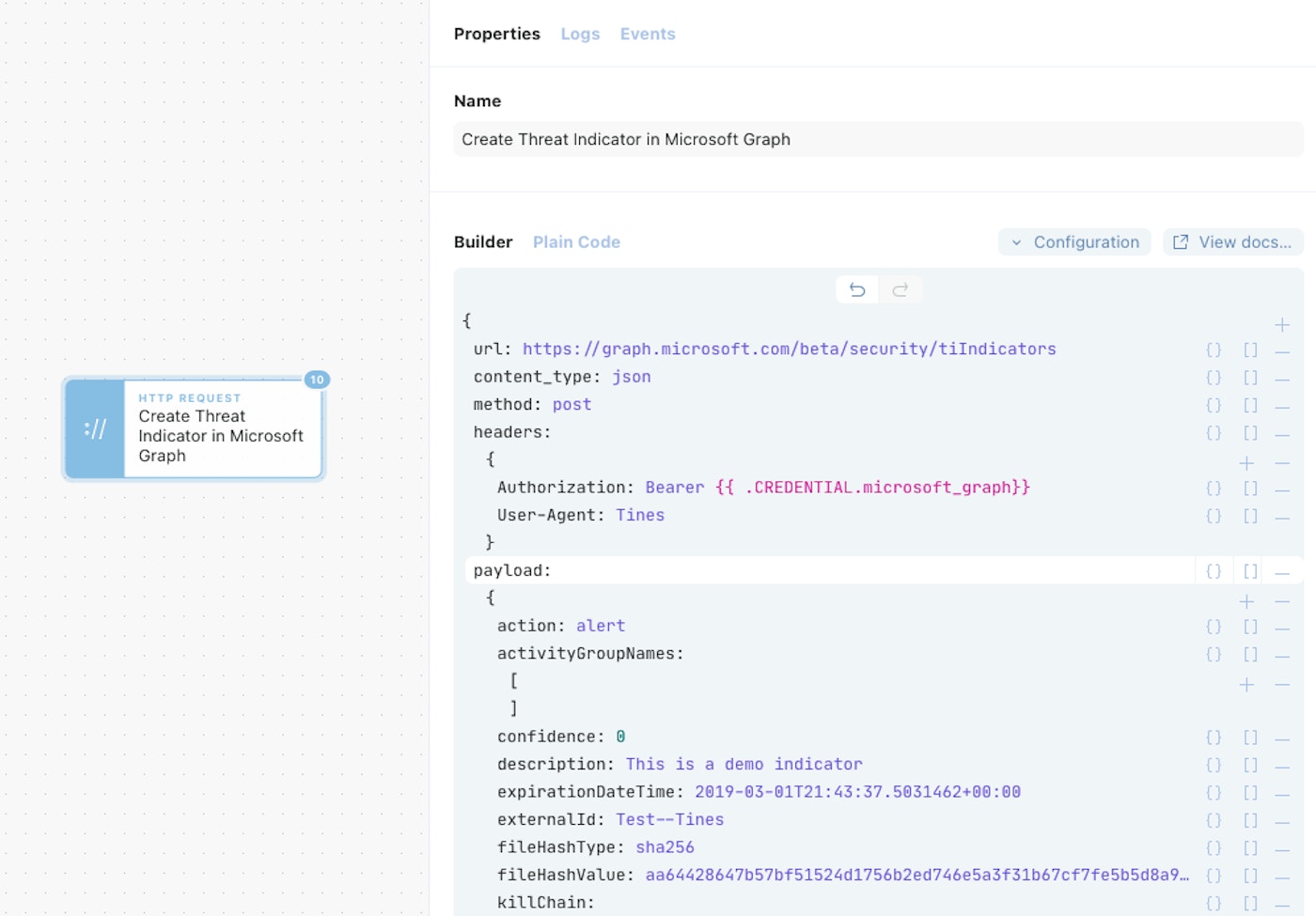Click the undo arrow in the builder
The image size is (1316, 916).
[x=856, y=290]
